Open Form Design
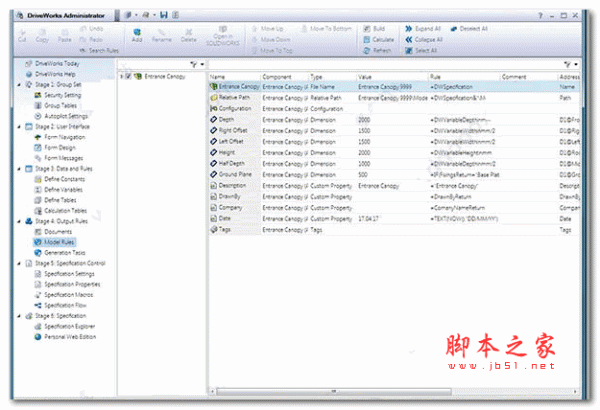Viewport: 600px width, 410px height. click(x=55, y=147)
